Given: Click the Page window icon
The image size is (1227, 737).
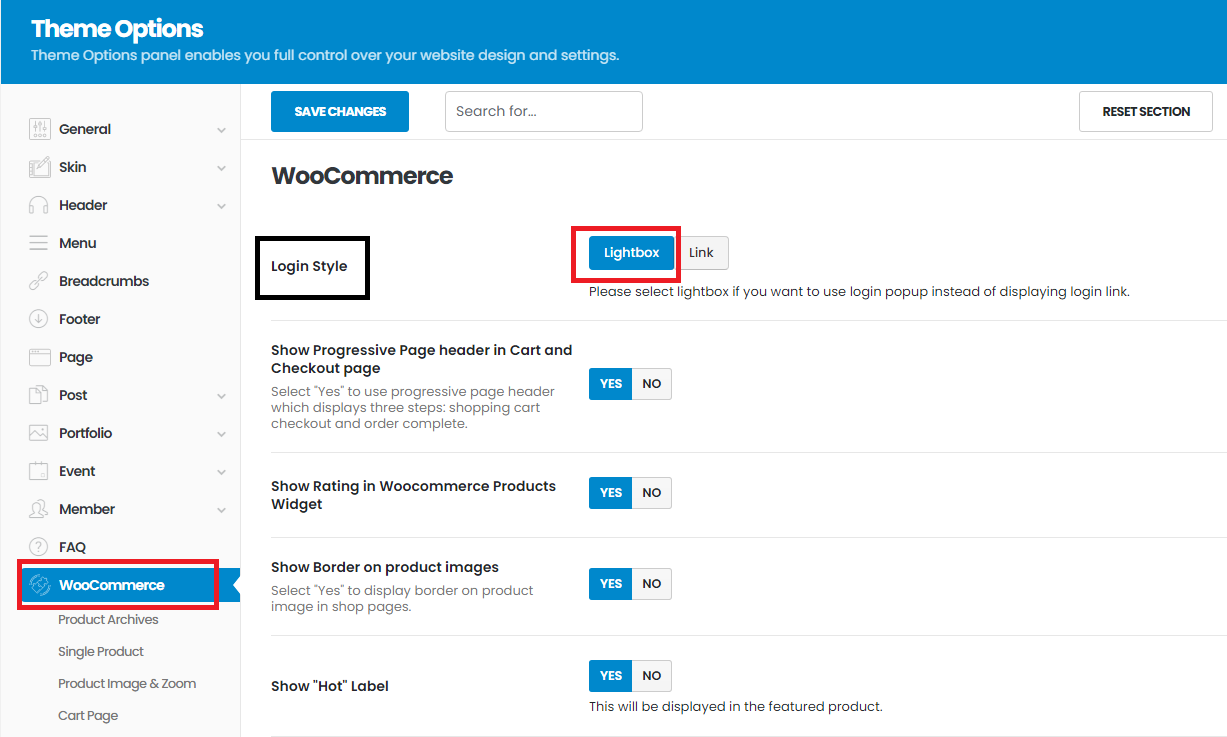Looking at the screenshot, I should 39,357.
